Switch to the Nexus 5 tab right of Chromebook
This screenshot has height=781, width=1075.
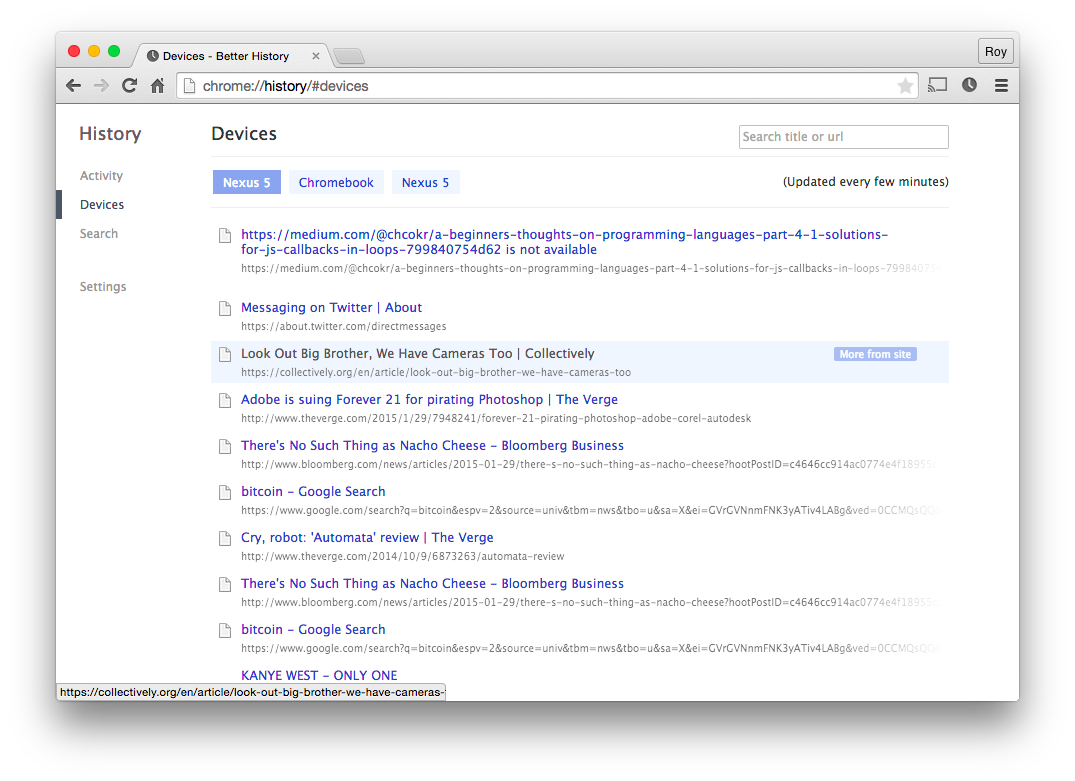click(425, 182)
